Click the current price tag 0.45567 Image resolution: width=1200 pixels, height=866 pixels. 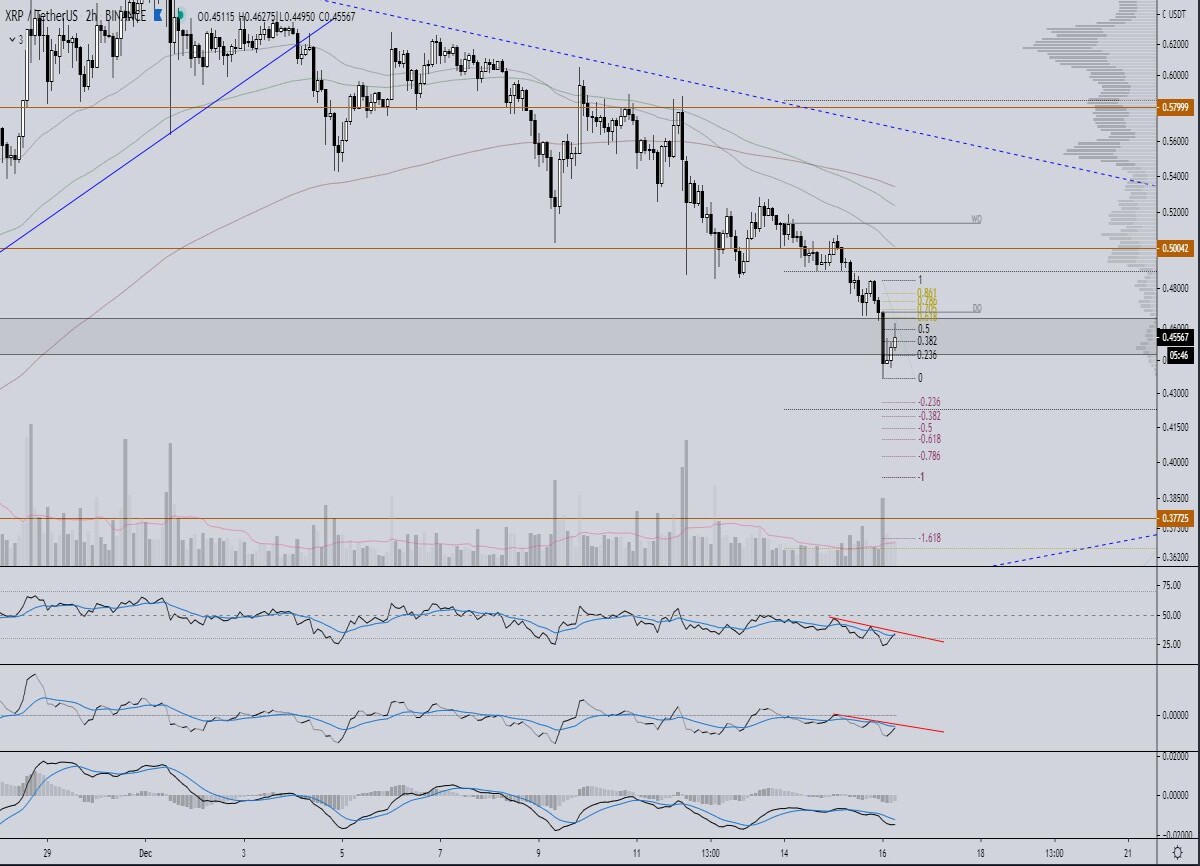(x=1176, y=337)
